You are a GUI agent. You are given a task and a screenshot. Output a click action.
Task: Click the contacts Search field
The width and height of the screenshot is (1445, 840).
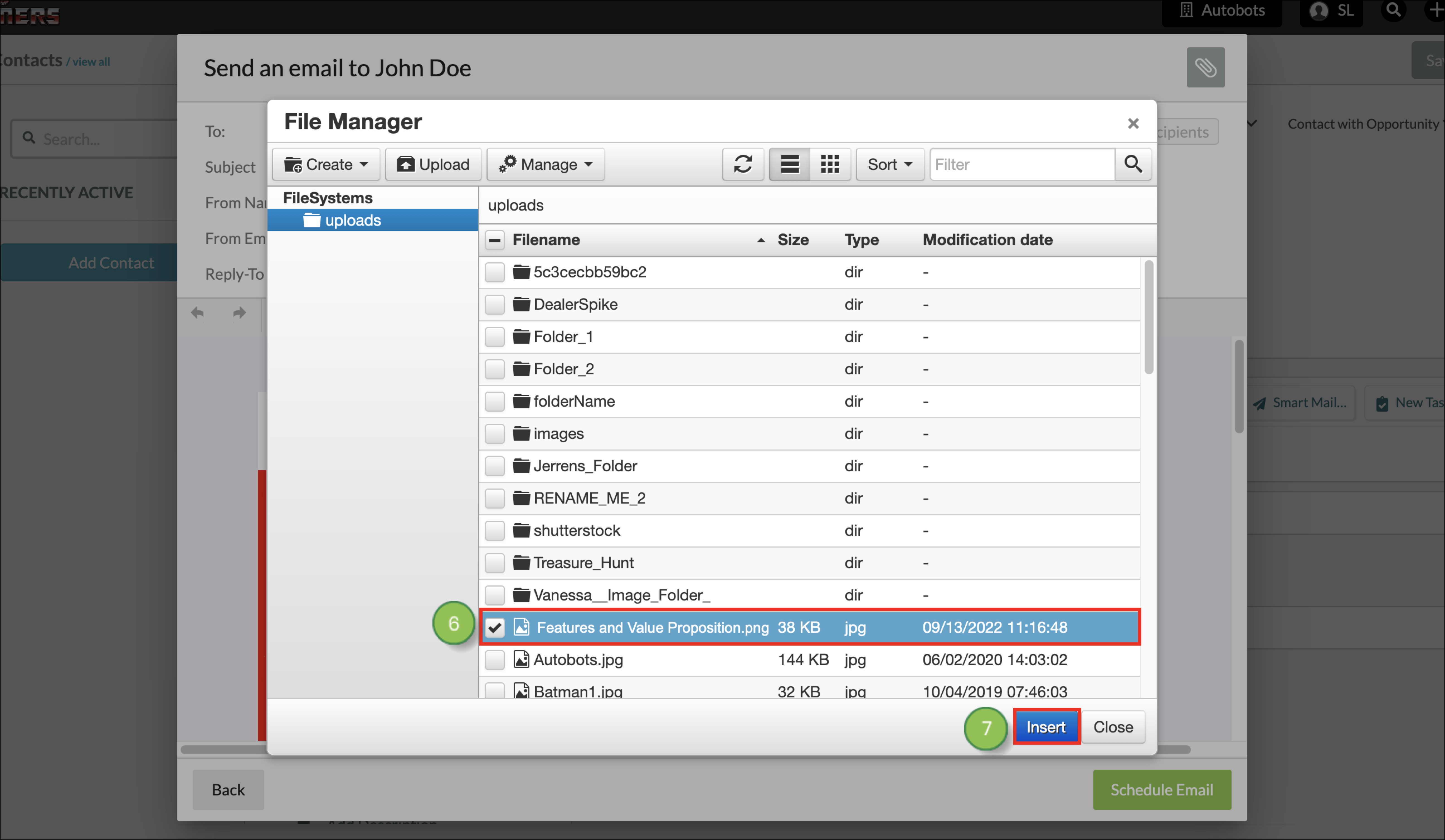coord(95,139)
